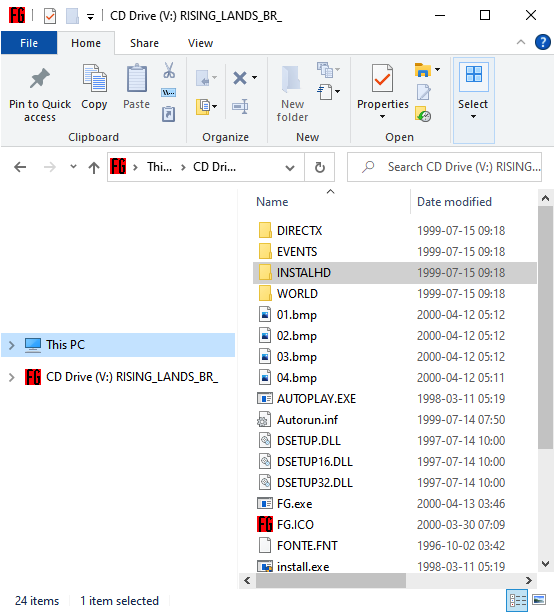Click the Search CD Drive box
The image size is (555, 613).
pos(444,167)
